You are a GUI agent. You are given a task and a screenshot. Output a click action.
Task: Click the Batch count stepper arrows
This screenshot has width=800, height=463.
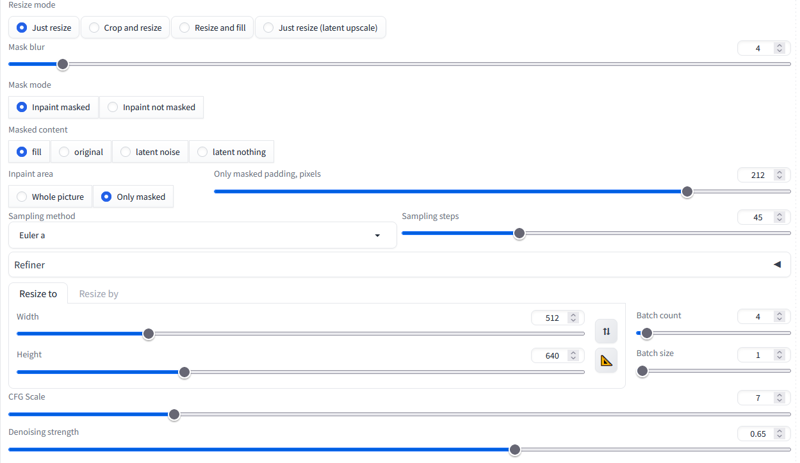coord(779,316)
